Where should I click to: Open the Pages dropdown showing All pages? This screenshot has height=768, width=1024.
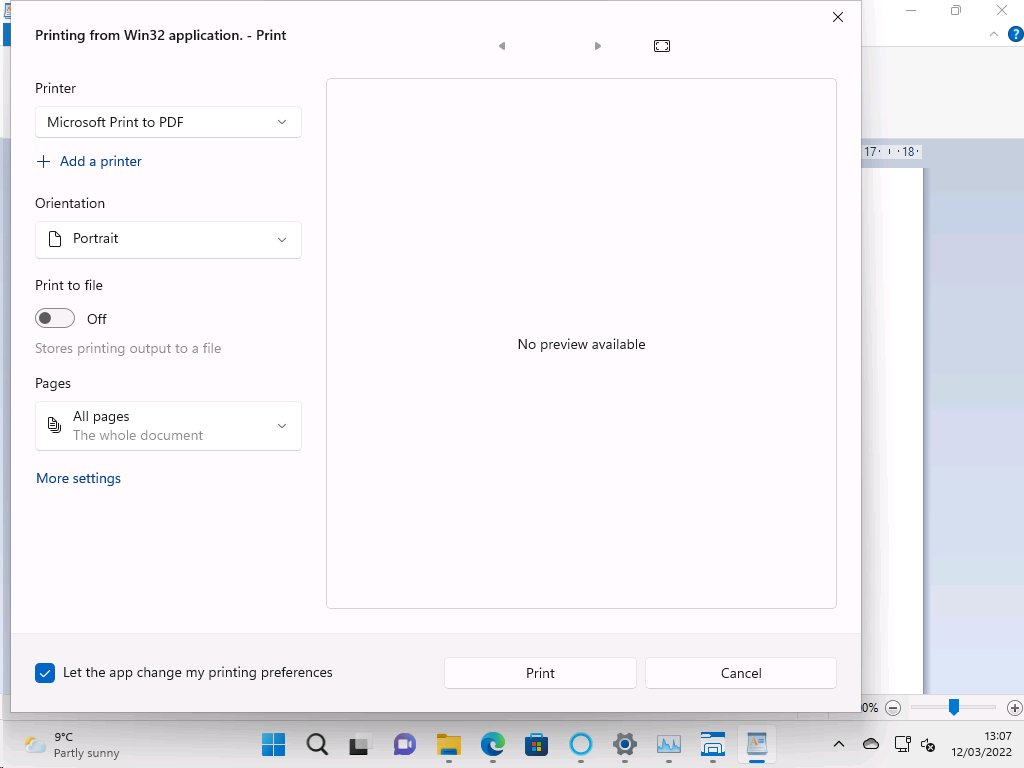click(168, 426)
